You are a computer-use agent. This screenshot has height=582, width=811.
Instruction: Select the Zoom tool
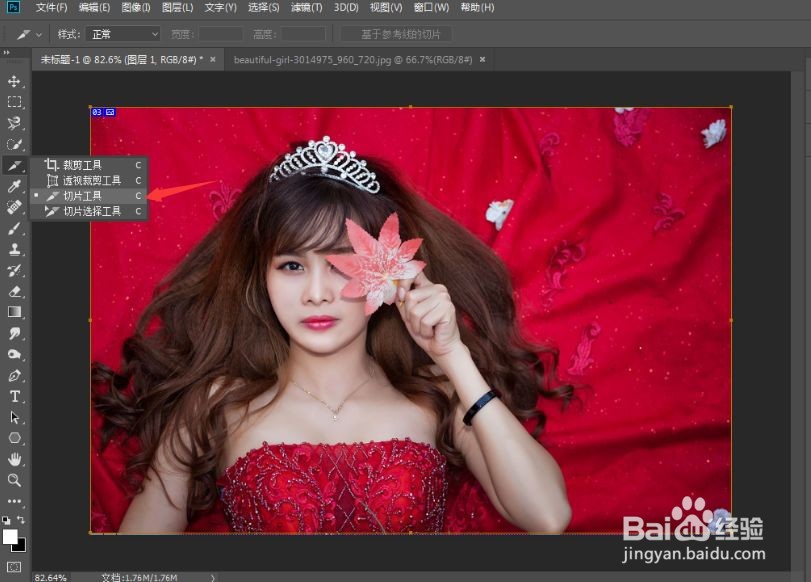tap(14, 481)
